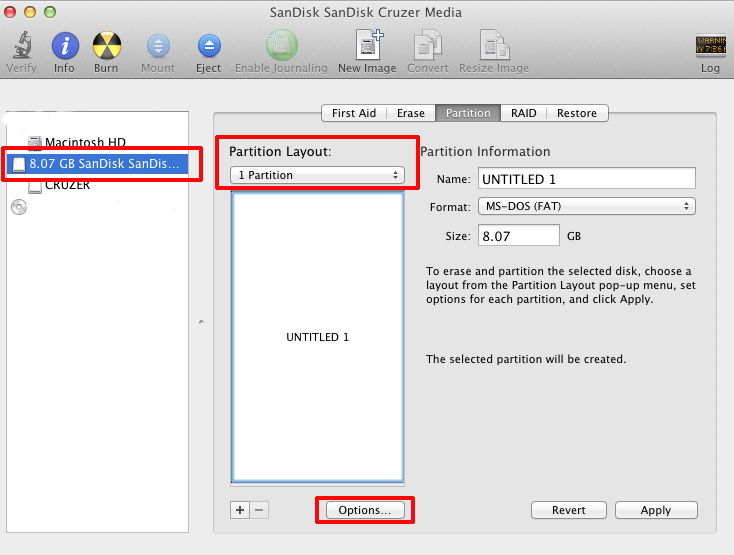The width and height of the screenshot is (734, 555).
Task: Open partition Options...
Action: (x=365, y=510)
